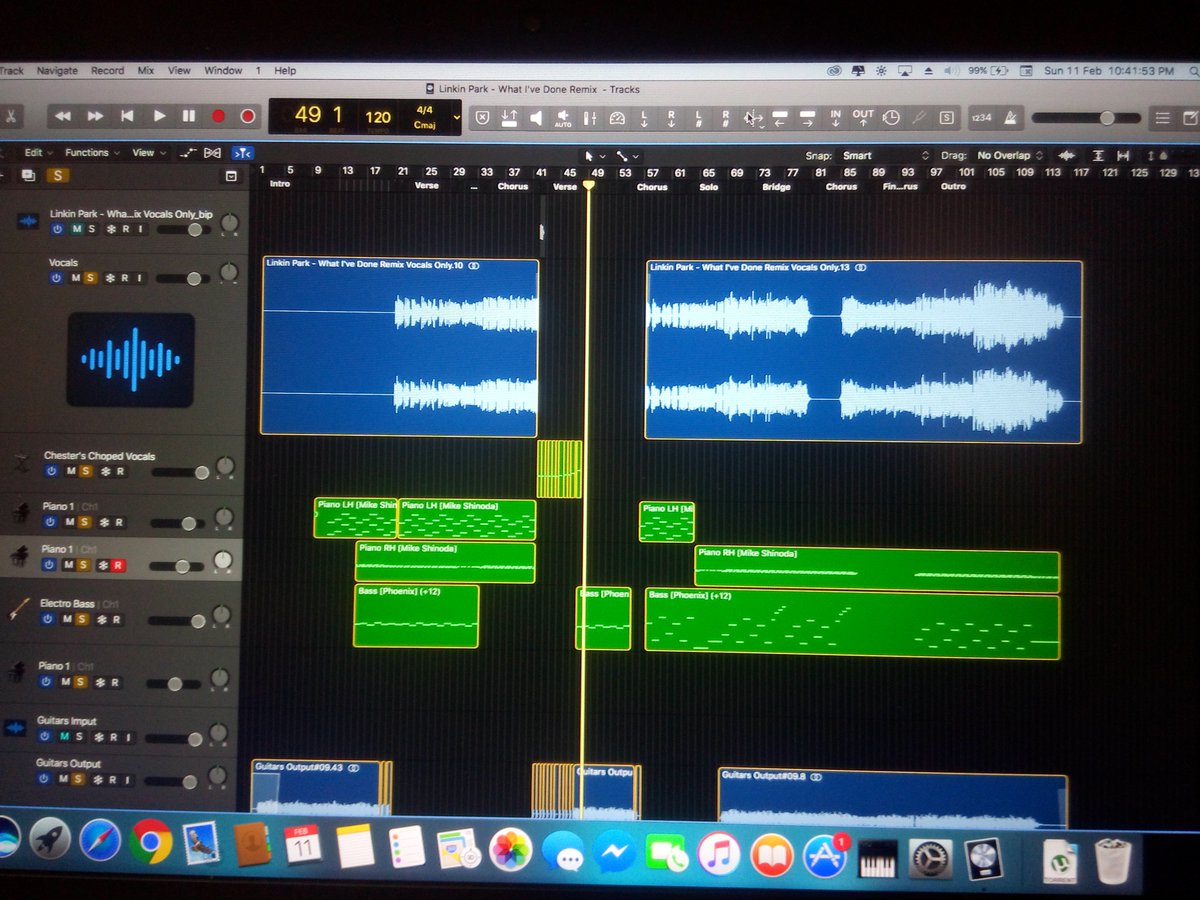Open the Drag No Overlap popup
Screen dimensions: 1200x900
1010,156
